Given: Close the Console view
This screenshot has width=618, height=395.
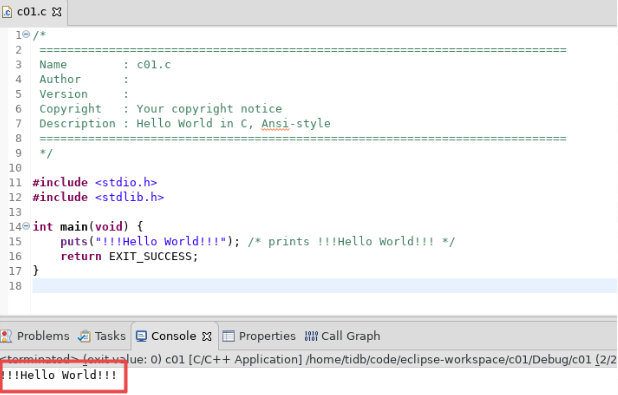Looking at the screenshot, I should click(x=207, y=336).
